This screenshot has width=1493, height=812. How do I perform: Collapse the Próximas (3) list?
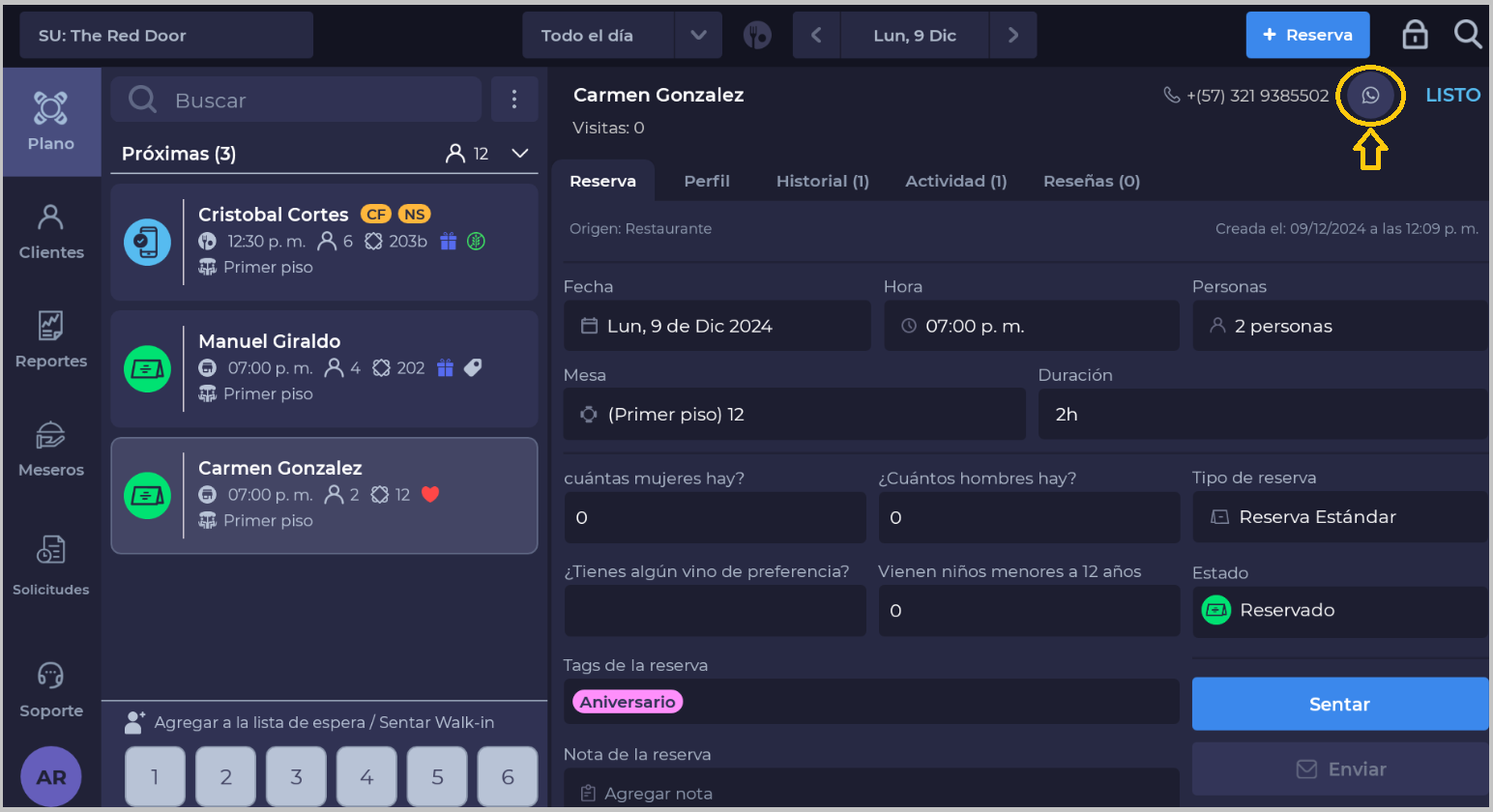(520, 154)
